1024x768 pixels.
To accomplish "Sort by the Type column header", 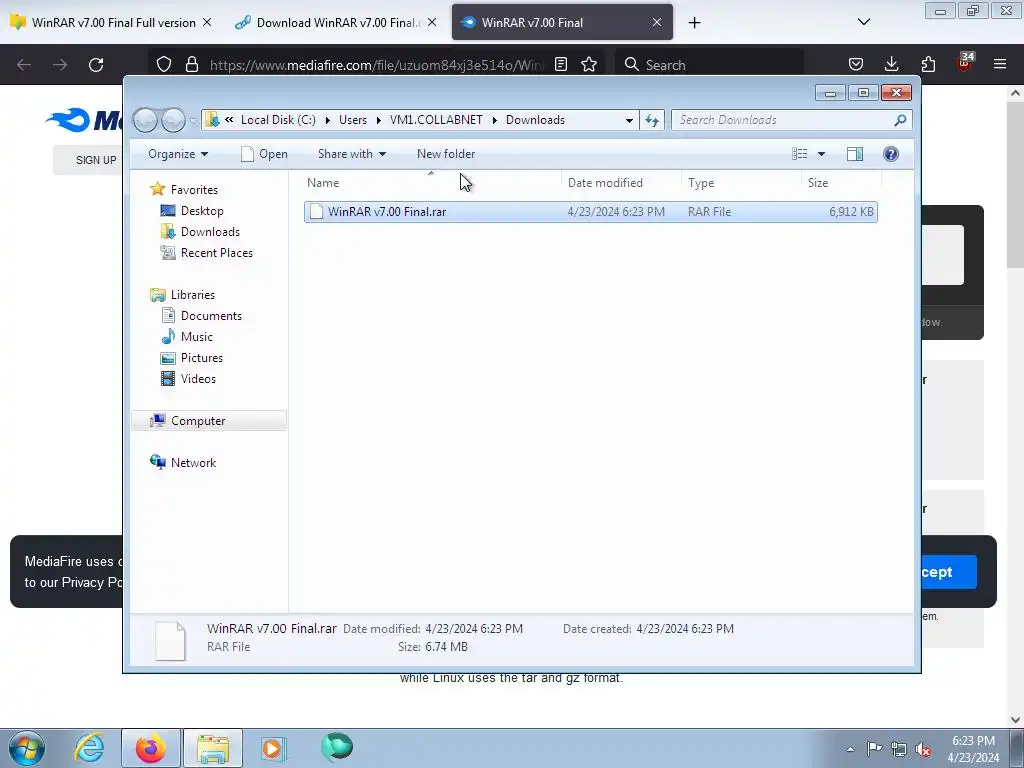I will 741,183.
